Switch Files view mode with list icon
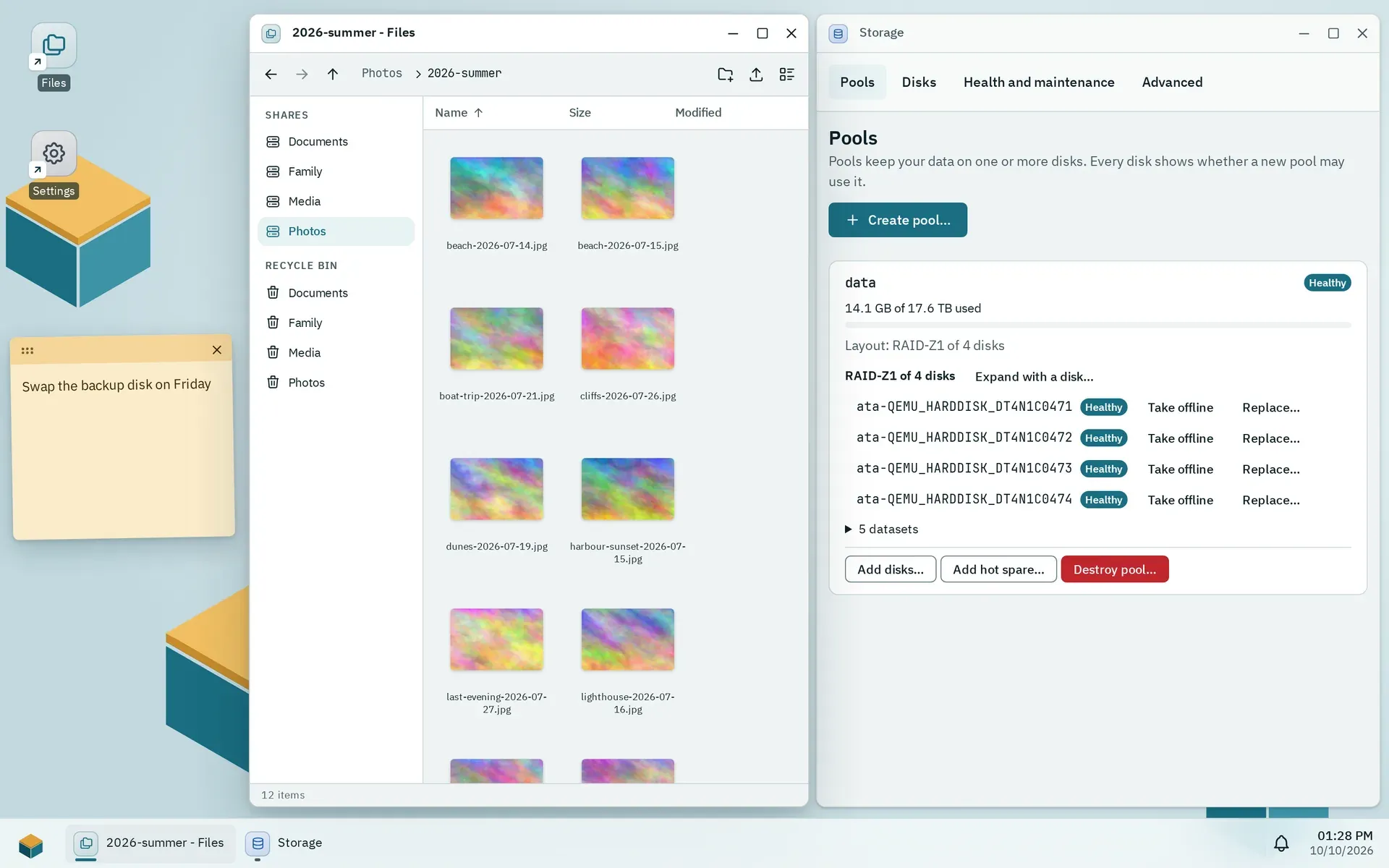Viewport: 1389px width, 868px height. 787,74
